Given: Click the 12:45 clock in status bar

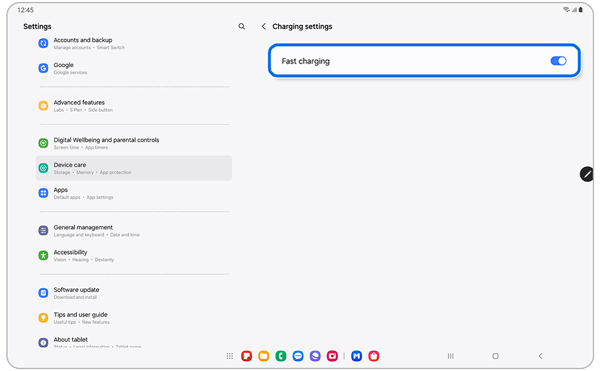Looking at the screenshot, I should click(25, 10).
